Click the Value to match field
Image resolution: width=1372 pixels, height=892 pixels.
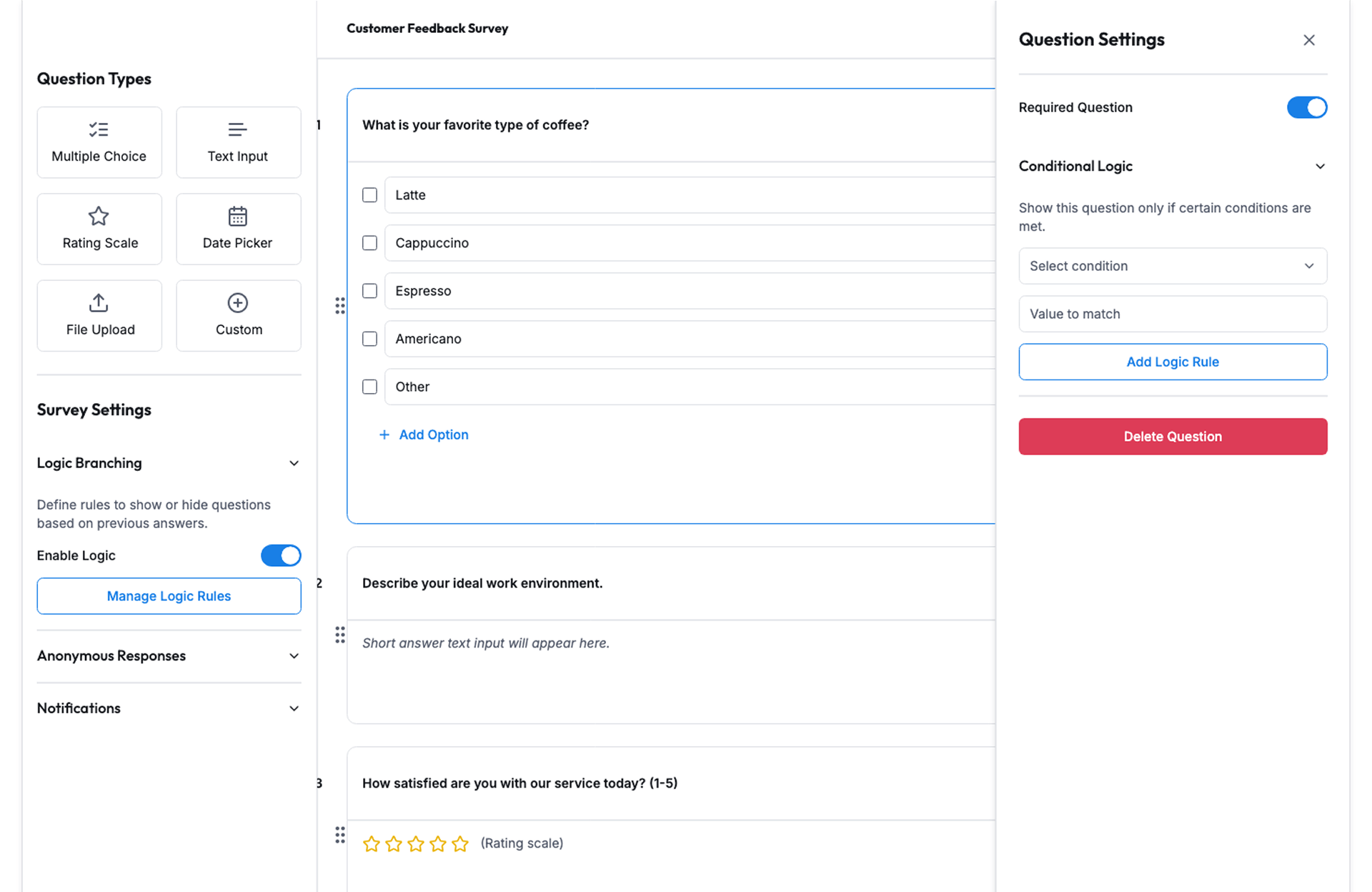pos(1172,314)
